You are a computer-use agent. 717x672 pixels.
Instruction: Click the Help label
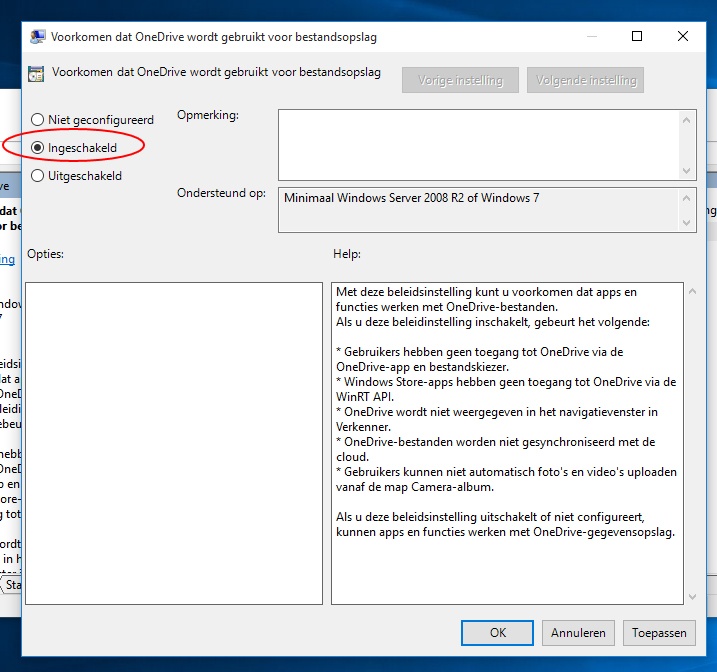347,254
